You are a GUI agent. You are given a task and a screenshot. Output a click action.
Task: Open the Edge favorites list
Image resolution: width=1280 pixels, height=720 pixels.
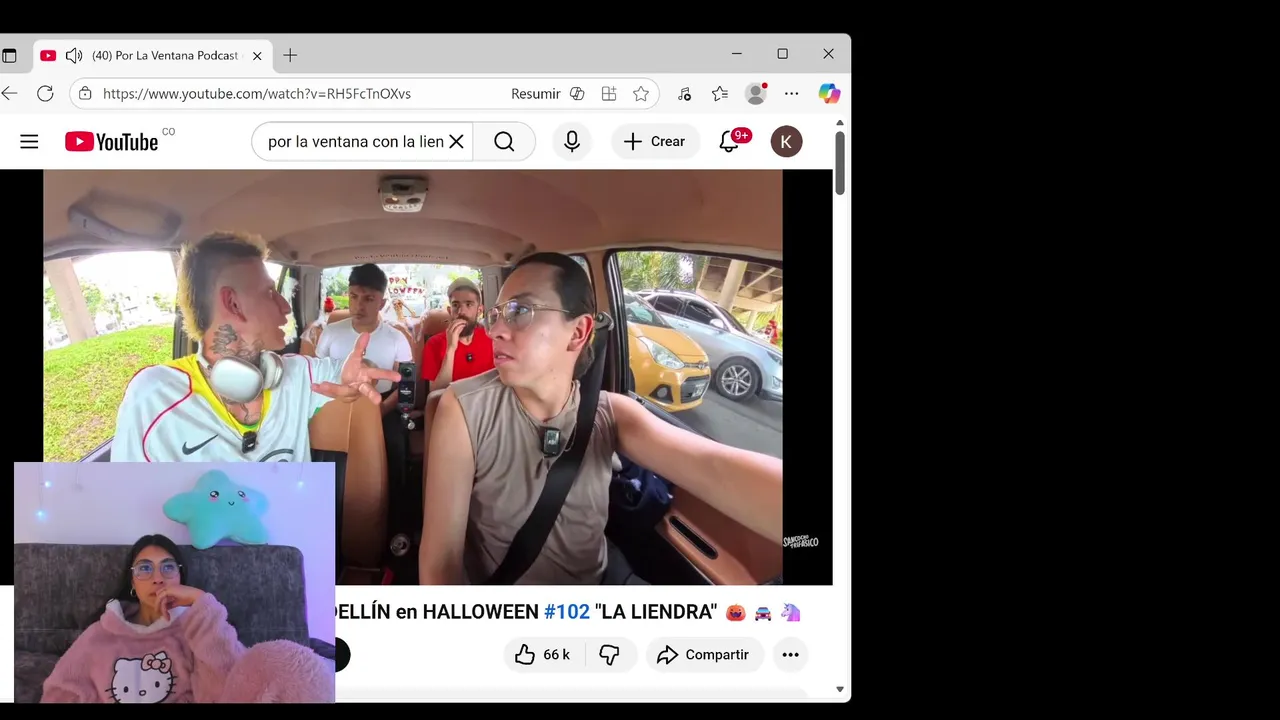(720, 94)
